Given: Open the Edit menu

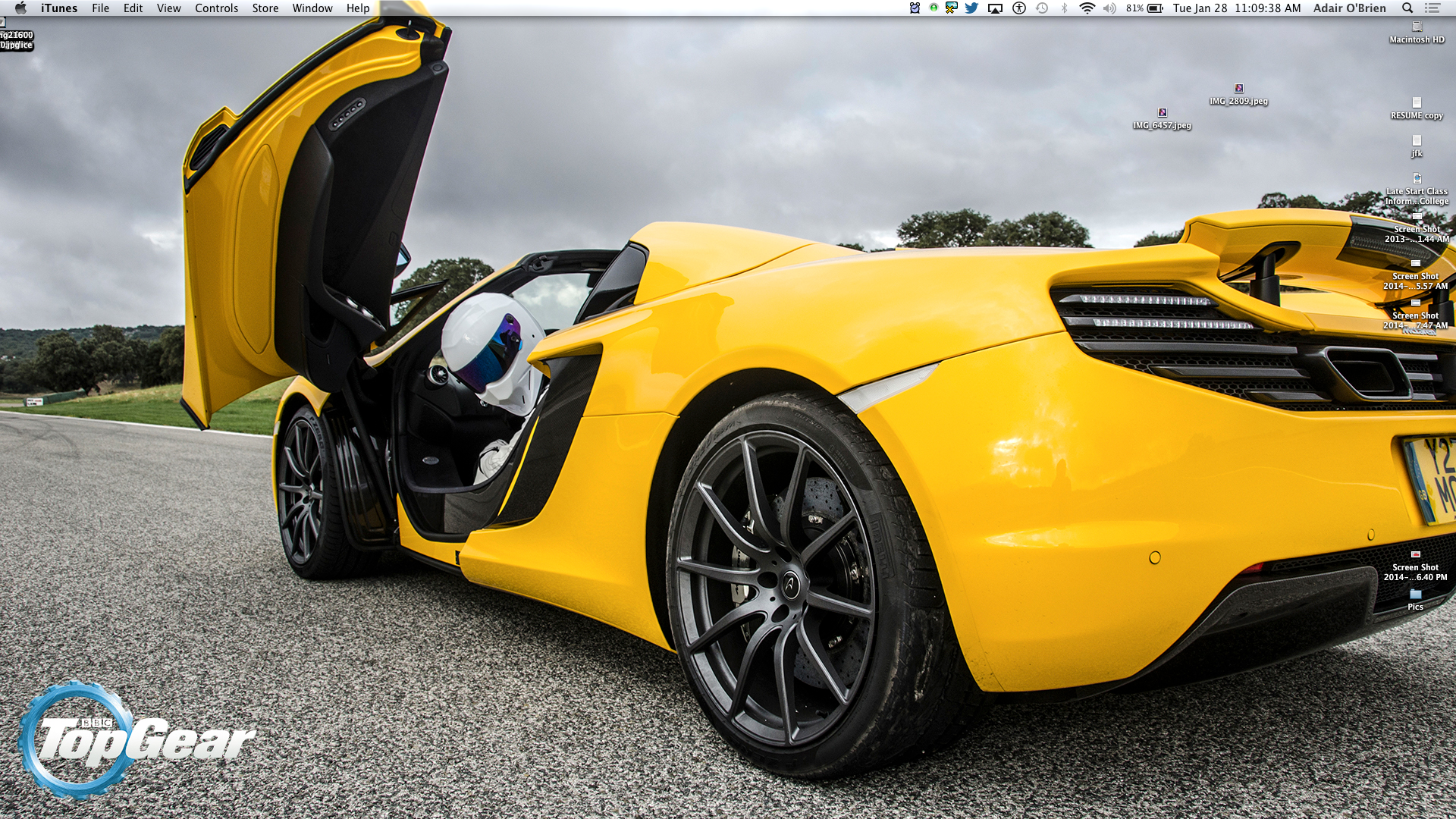Looking at the screenshot, I should [133, 8].
